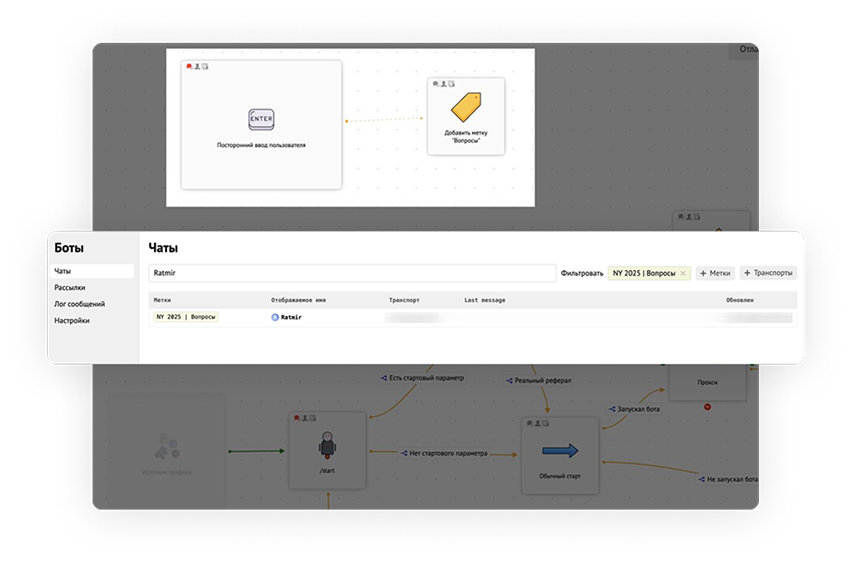The width and height of the screenshot is (850, 562).
Task: Click the ENTER key icon in user input node
Action: tap(261, 119)
